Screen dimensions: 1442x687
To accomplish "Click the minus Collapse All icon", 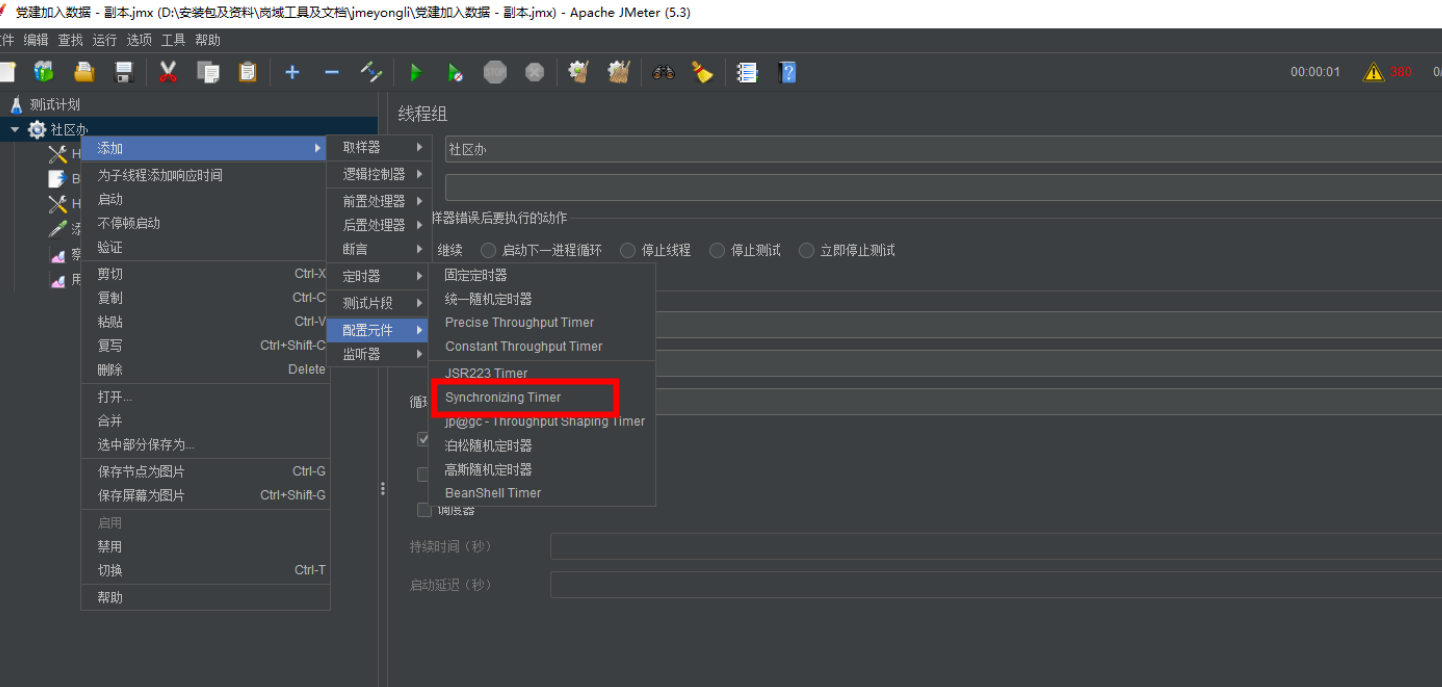I will tap(332, 72).
